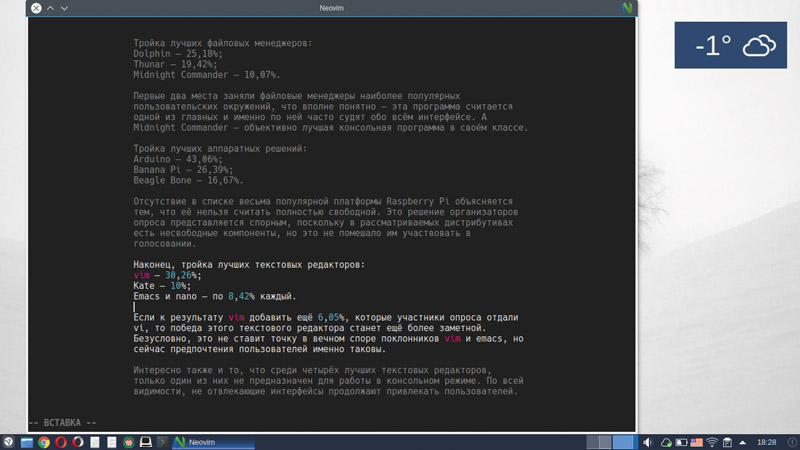The height and width of the screenshot is (450, 800).
Task: Open the application launcher menu
Action: (9, 442)
